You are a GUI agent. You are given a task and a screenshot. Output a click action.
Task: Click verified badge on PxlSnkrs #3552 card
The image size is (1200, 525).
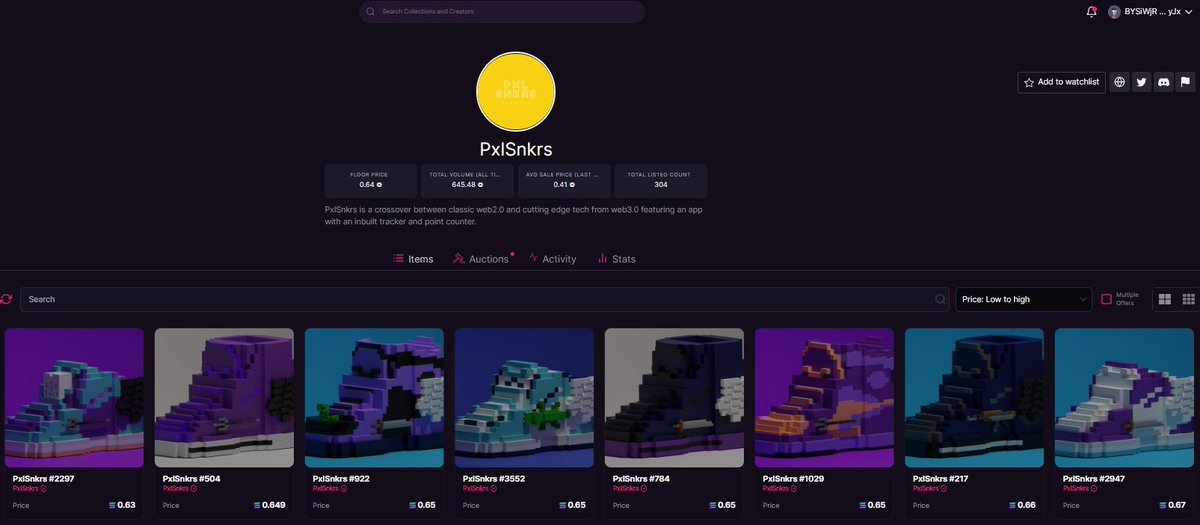493,489
